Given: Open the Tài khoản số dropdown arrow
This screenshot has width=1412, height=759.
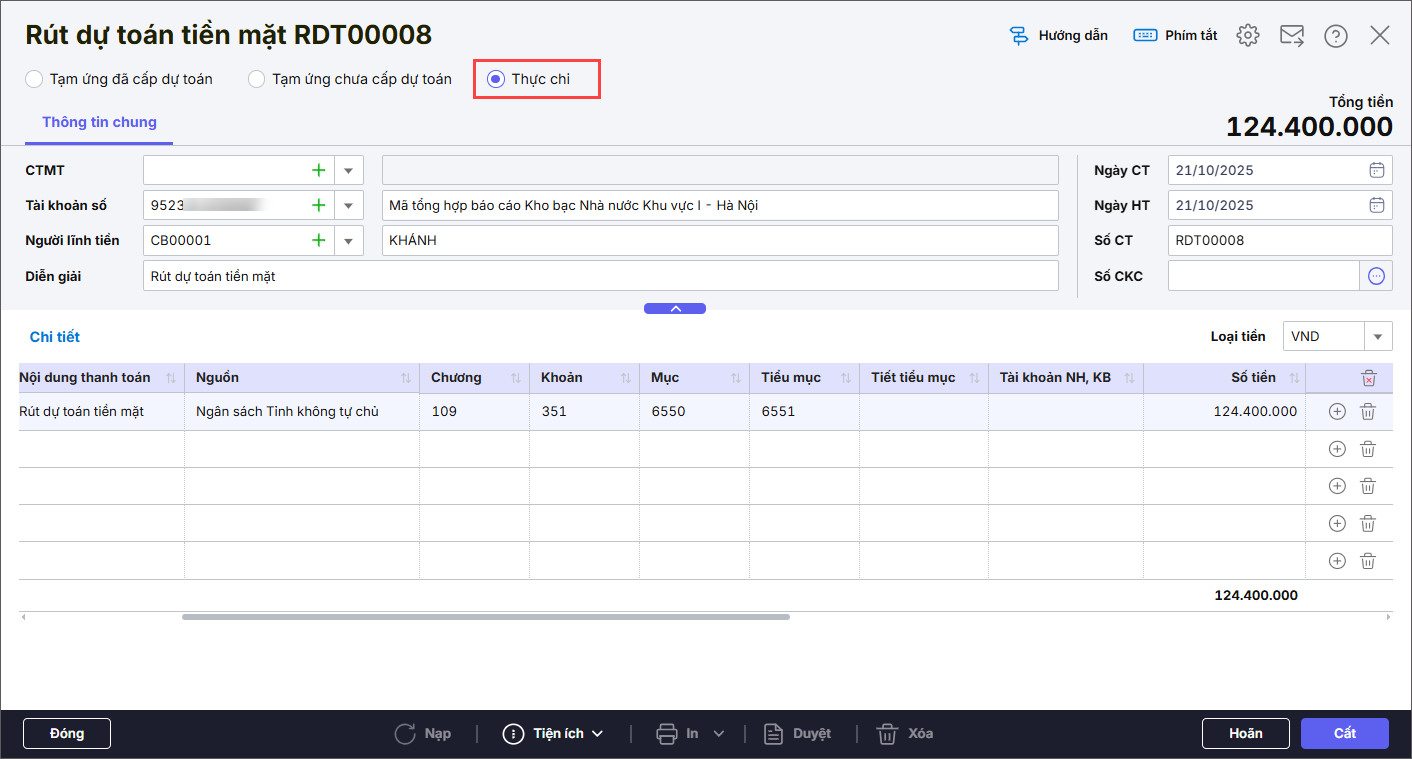Looking at the screenshot, I should 348,206.
